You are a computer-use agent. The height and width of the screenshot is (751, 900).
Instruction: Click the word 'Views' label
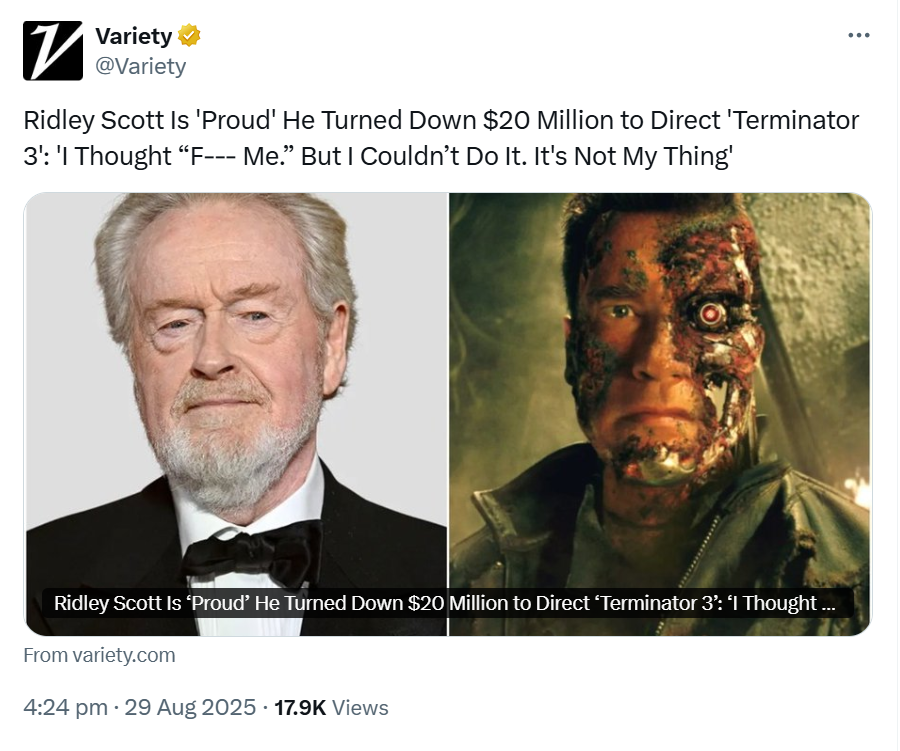360,707
